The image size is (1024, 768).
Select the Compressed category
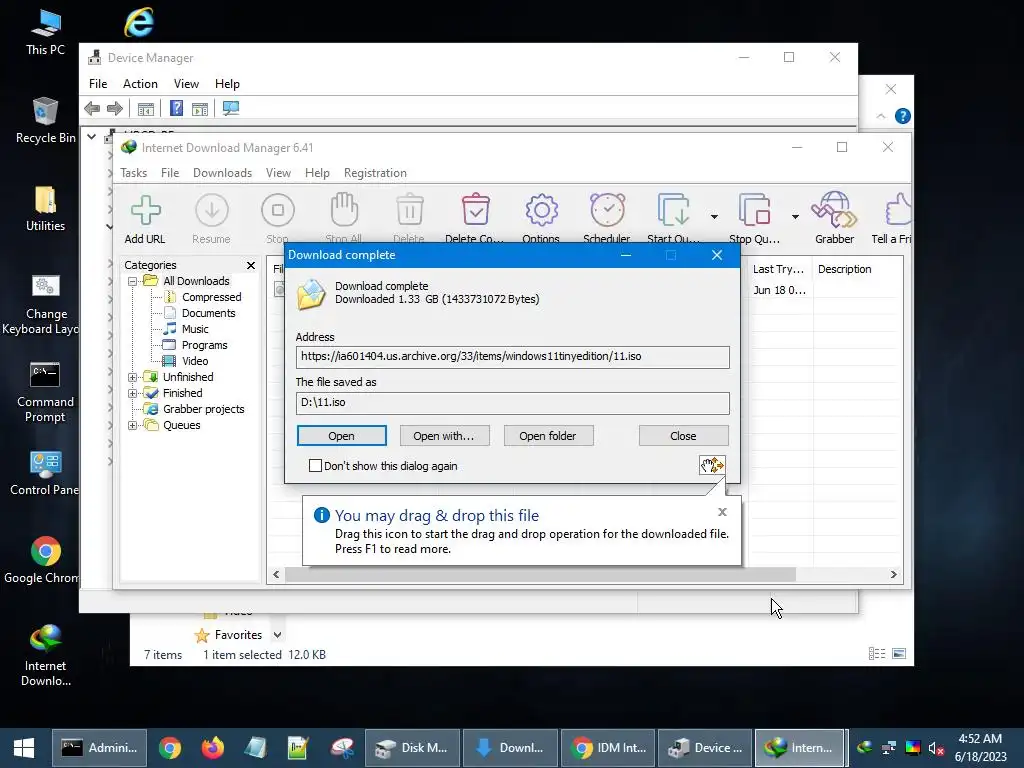click(212, 297)
